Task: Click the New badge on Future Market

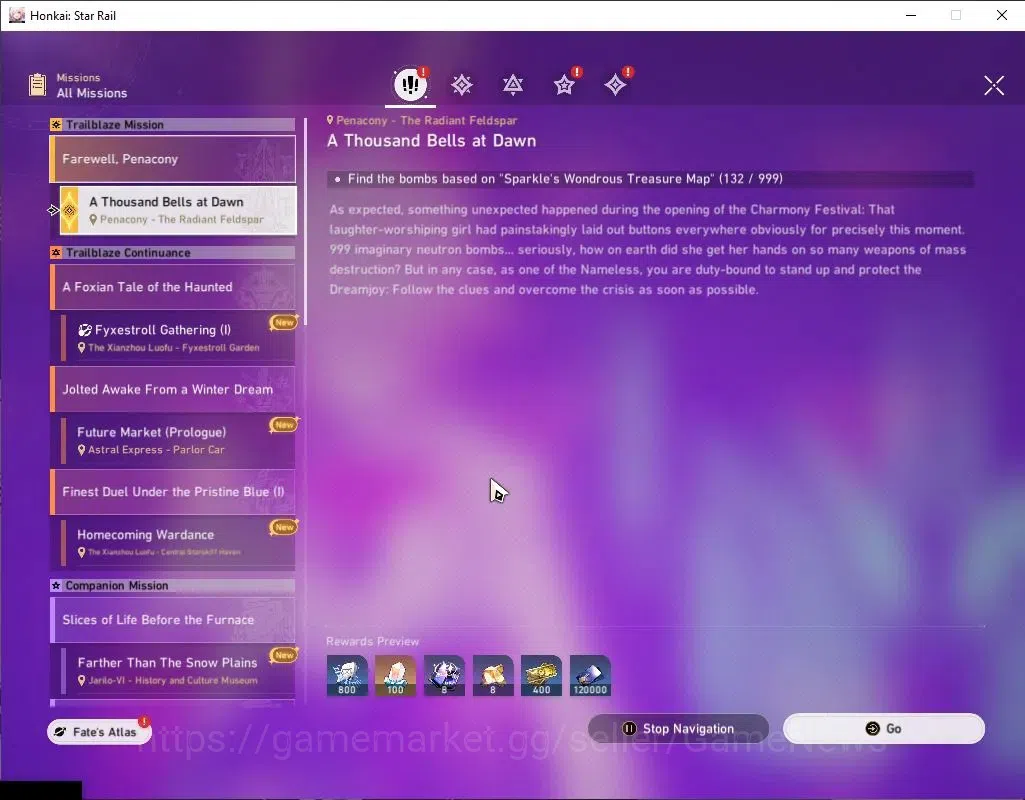Action: coord(284,425)
